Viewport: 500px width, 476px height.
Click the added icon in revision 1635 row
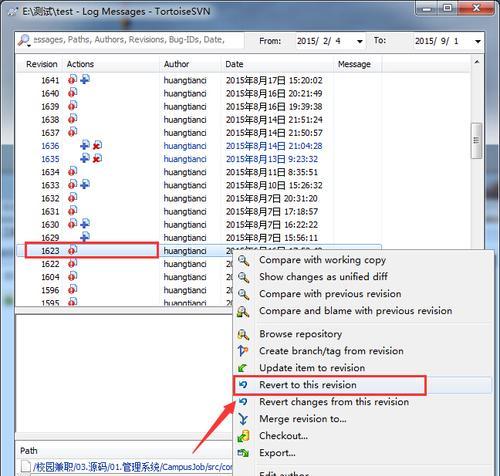coord(85,158)
